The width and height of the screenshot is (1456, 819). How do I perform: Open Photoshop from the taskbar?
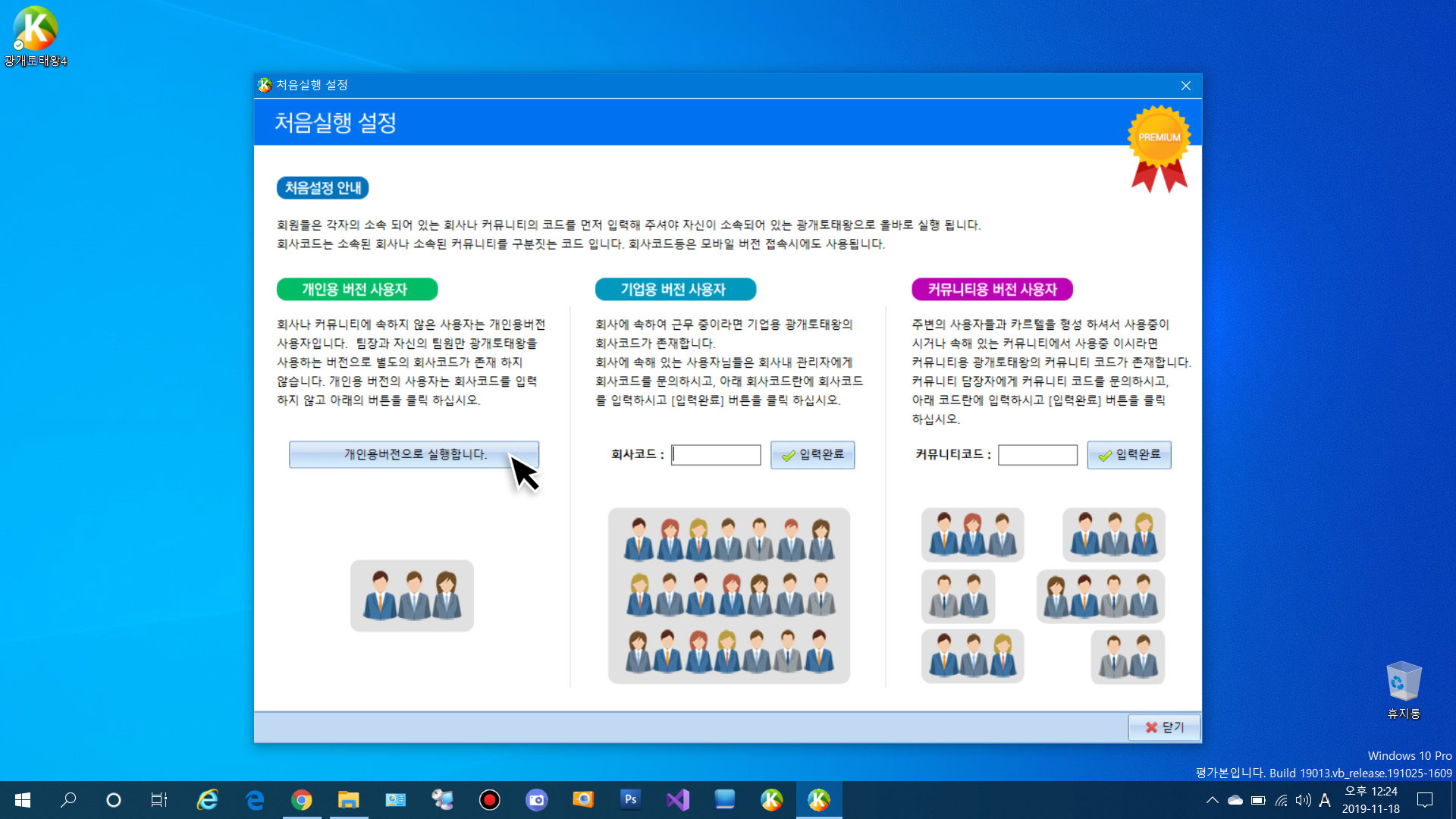tap(630, 800)
